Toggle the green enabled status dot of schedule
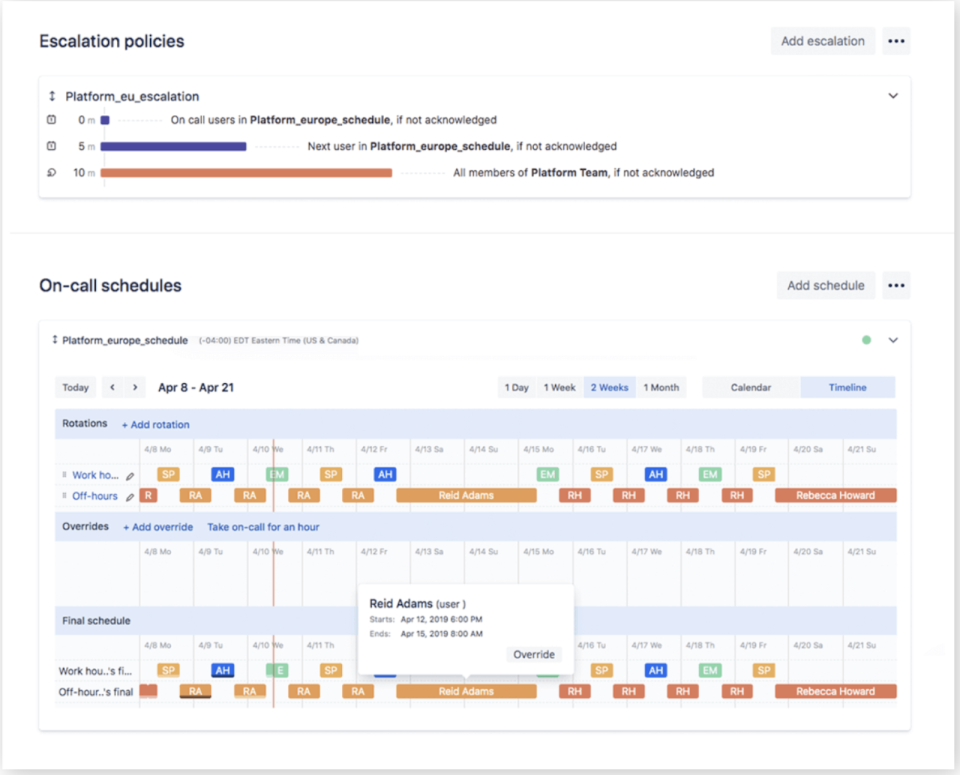Image resolution: width=960 pixels, height=775 pixels. (x=866, y=340)
